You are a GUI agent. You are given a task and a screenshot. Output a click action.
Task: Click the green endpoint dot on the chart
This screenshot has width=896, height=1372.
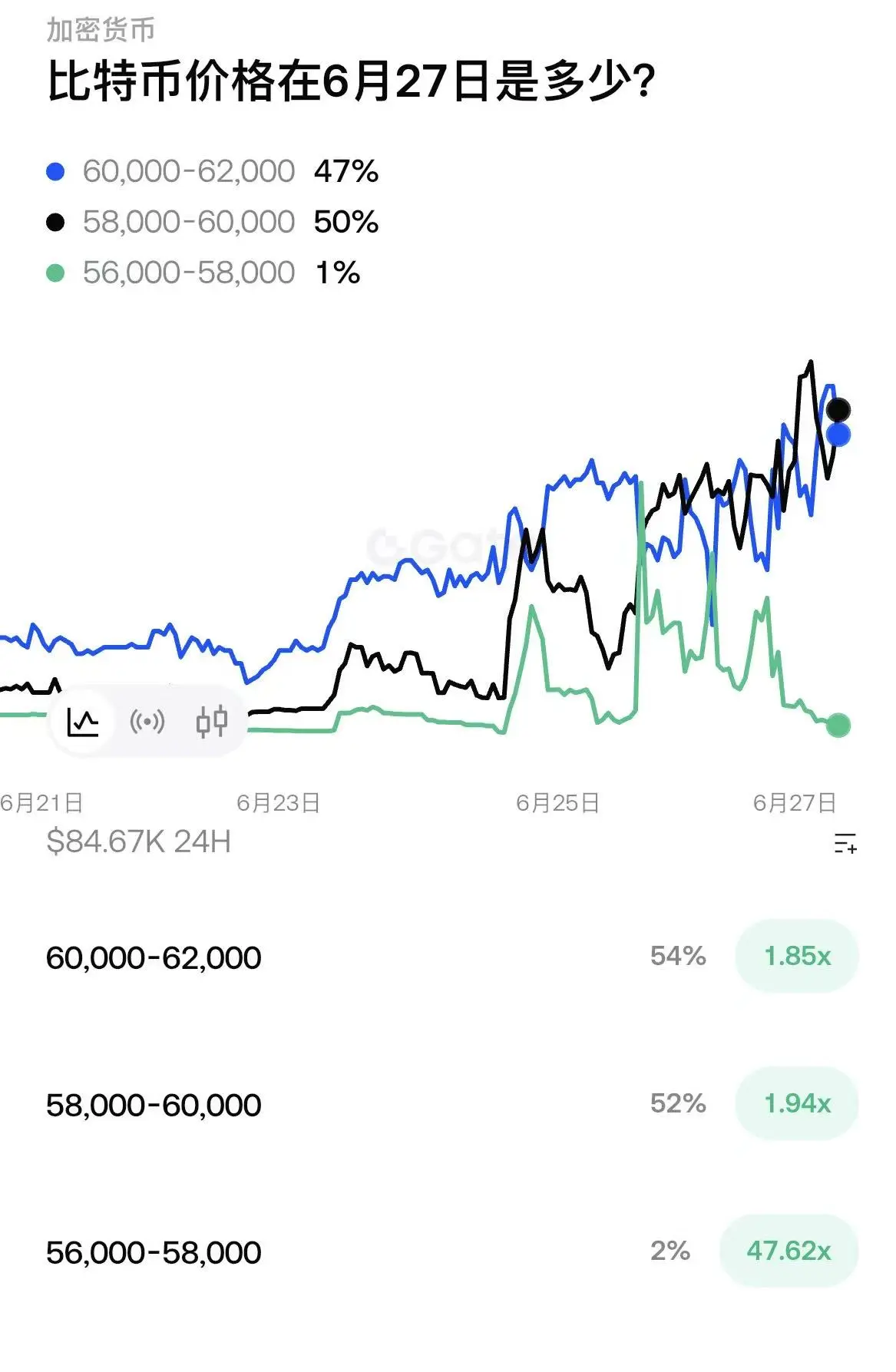coord(838,725)
